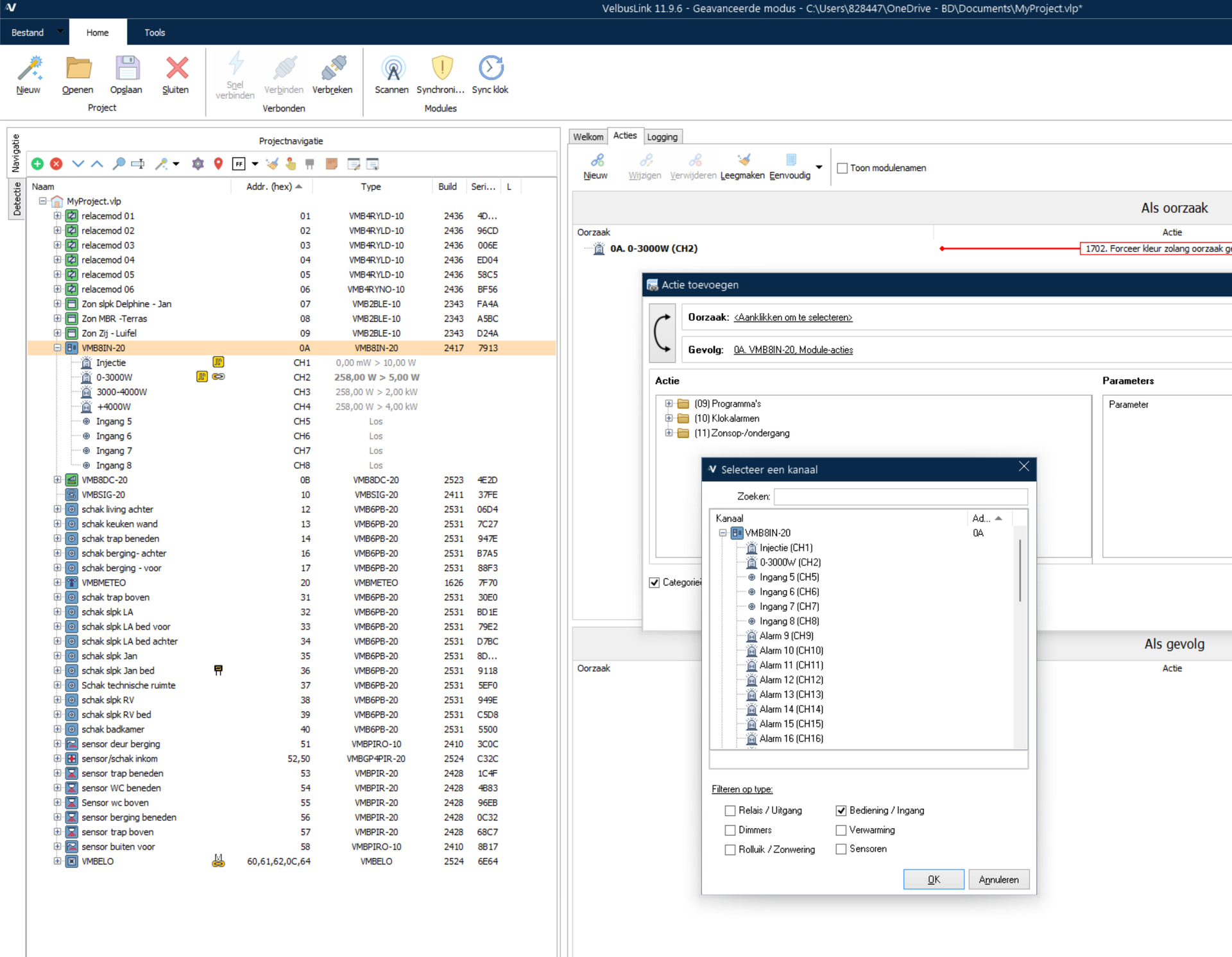Click the Sync klok icon
Viewport: 1232px width, 957px height.
point(490,68)
